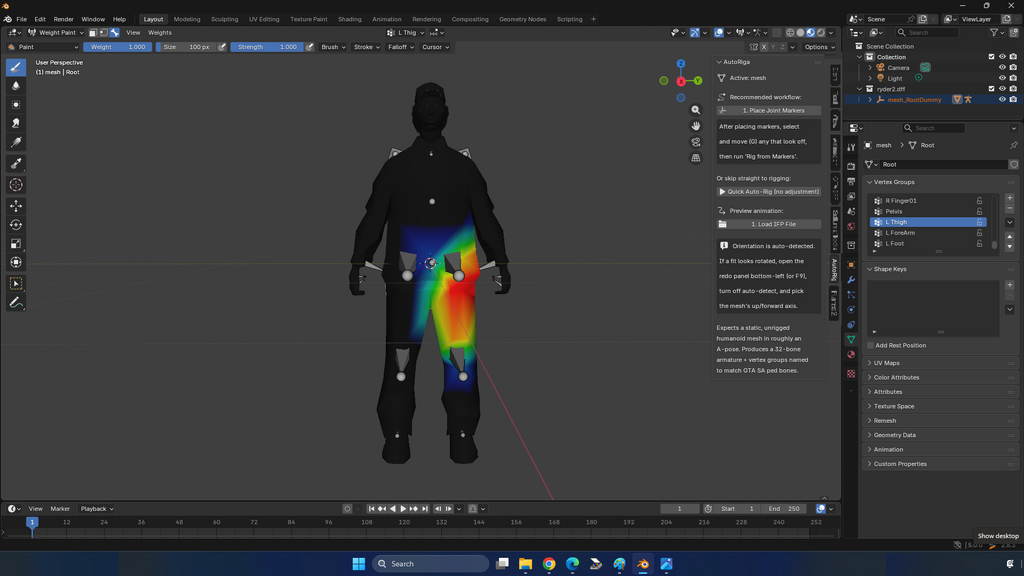This screenshot has width=1024, height=576.
Task: Switch to the Shading workspace tab
Action: (x=349, y=19)
